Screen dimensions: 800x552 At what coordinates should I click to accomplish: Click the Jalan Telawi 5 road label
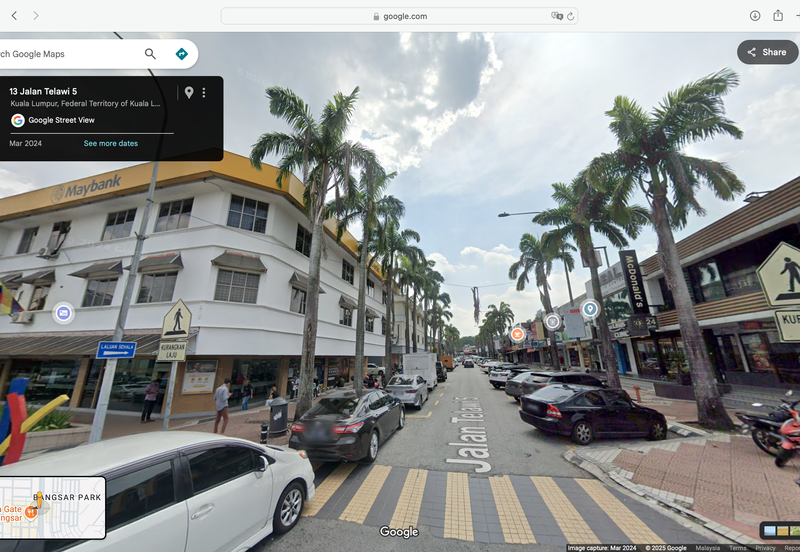469,434
